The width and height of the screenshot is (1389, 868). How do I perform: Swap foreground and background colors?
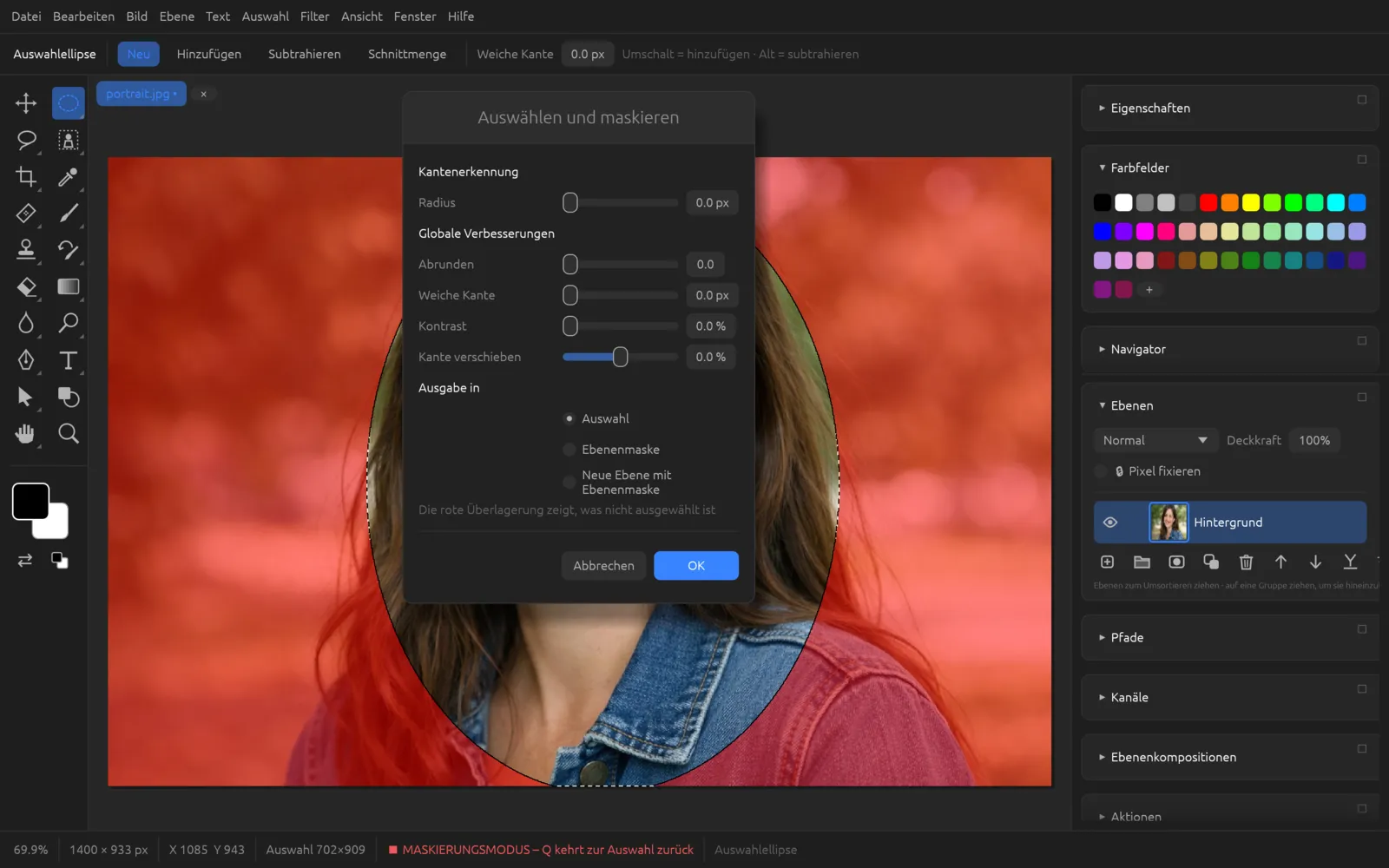(25, 561)
